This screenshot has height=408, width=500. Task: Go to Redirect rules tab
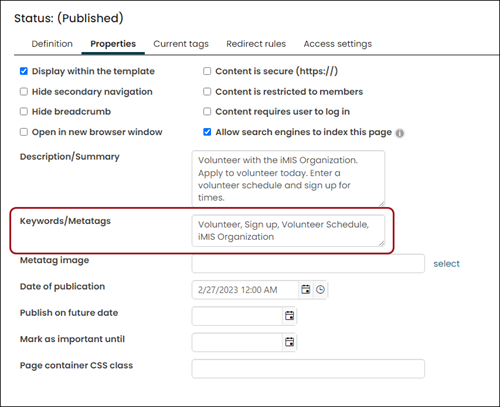[x=256, y=44]
